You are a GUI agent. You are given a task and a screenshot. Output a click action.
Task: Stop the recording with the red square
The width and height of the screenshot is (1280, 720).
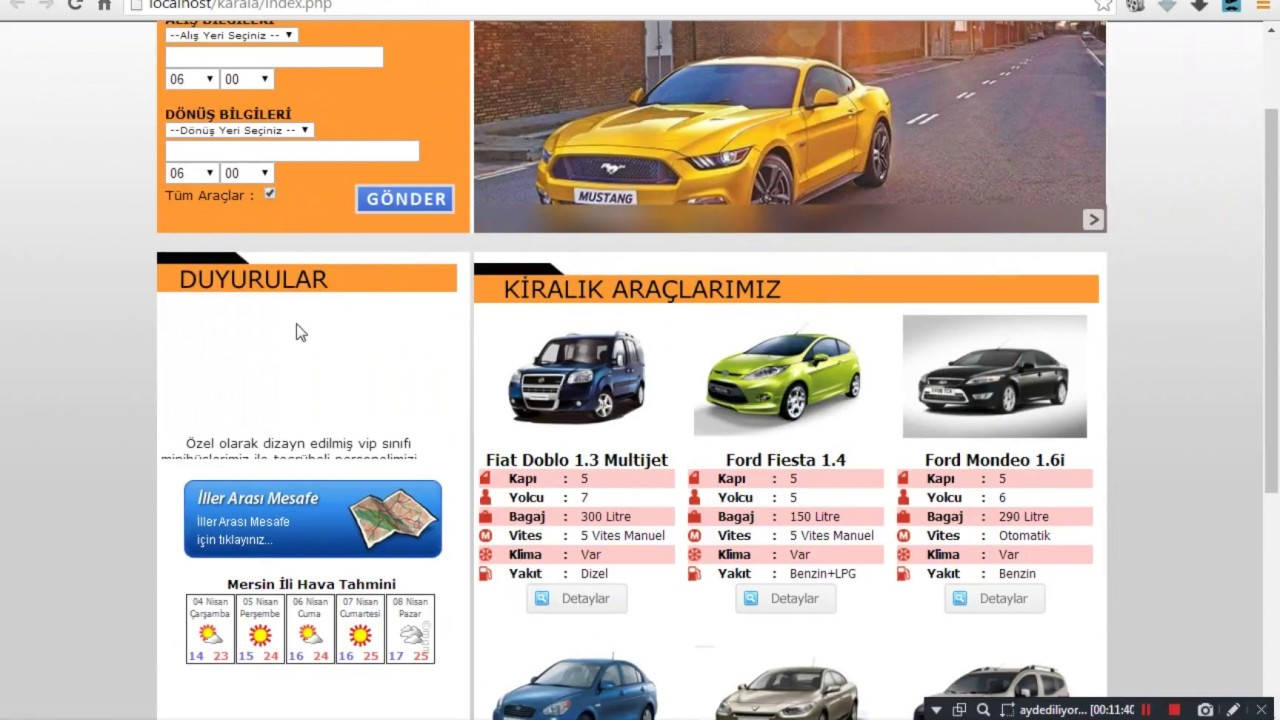pyautogui.click(x=1174, y=710)
